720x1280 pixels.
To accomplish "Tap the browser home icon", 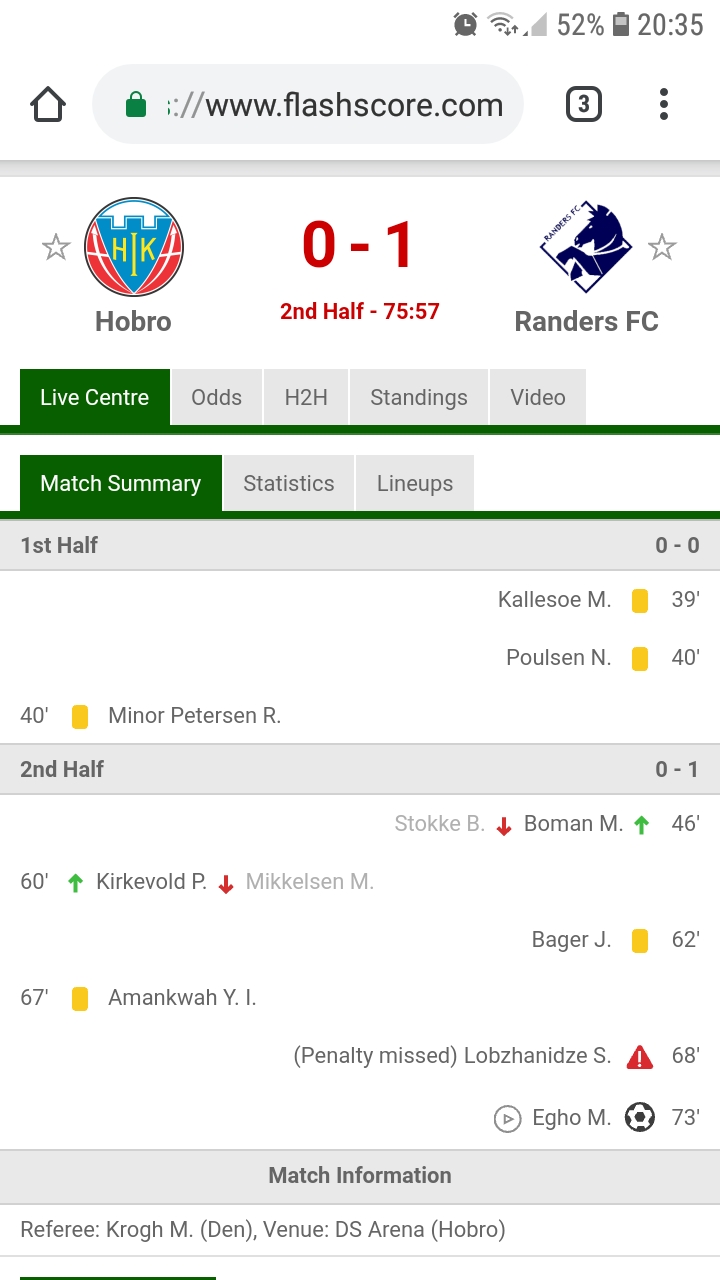I will pyautogui.click(x=48, y=105).
